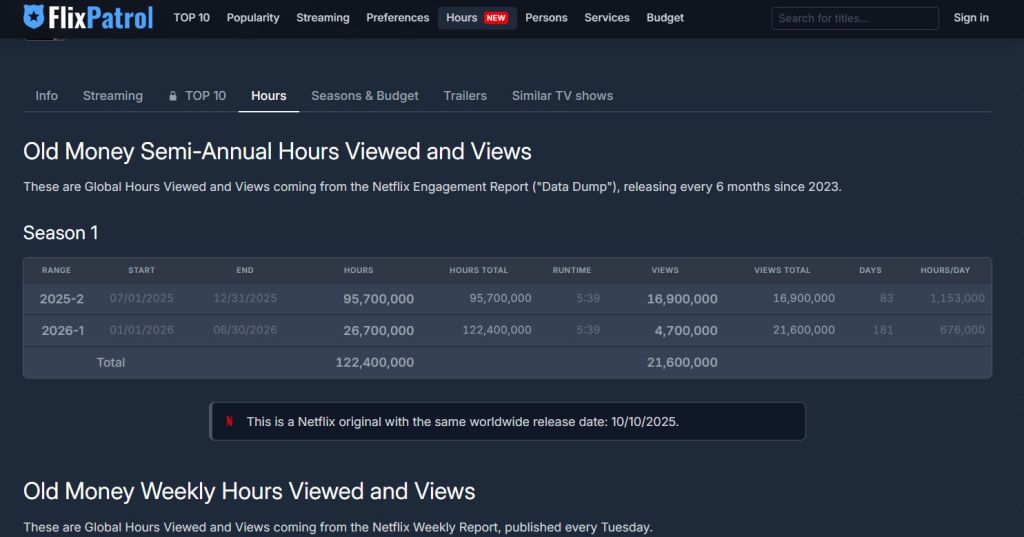Open the Popularity menu item
Screen dimensions: 1024x537
[x=253, y=18]
